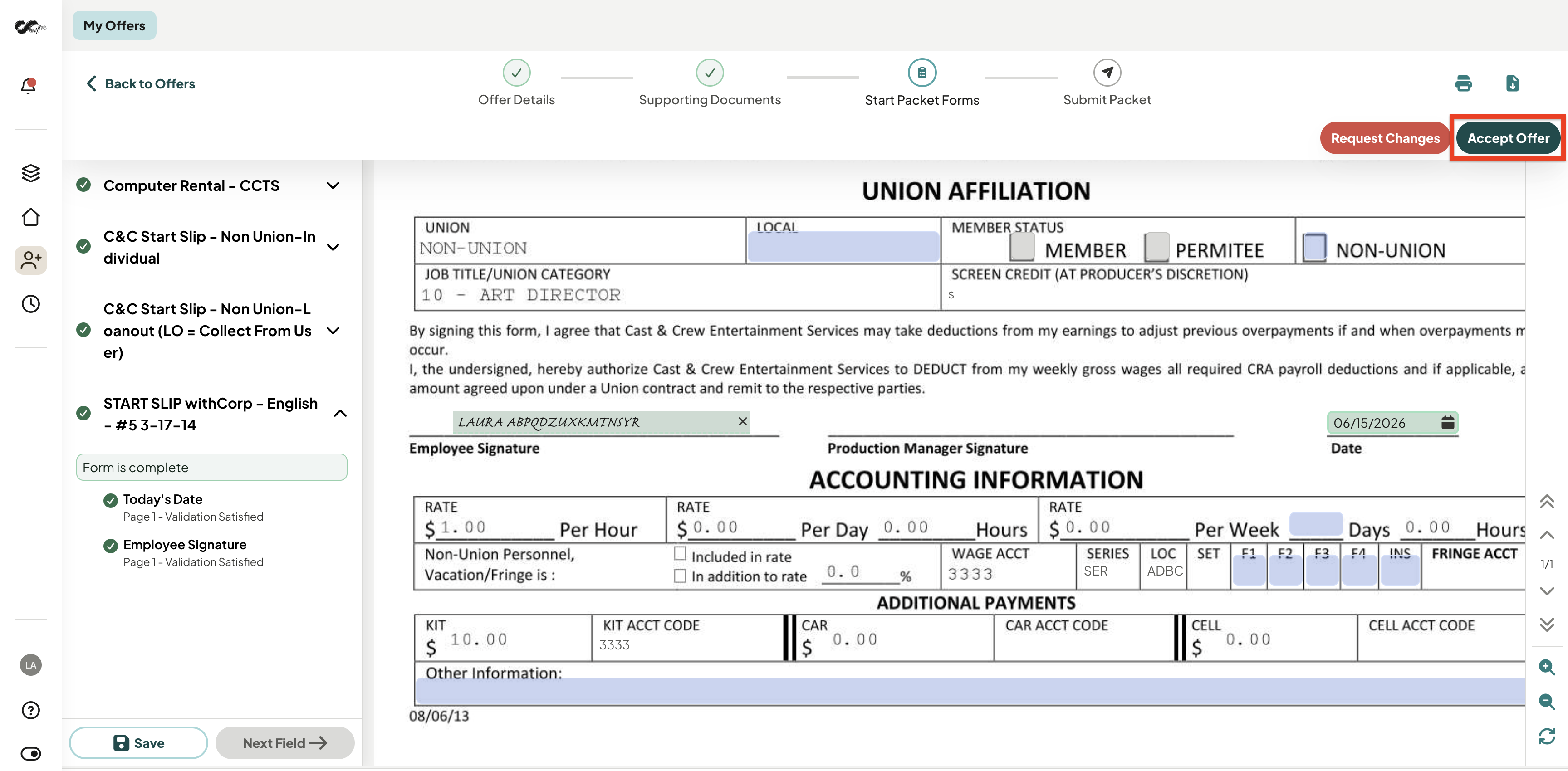This screenshot has height=771, width=1568.
Task: Click the Employee Signature field
Action: tap(601, 422)
